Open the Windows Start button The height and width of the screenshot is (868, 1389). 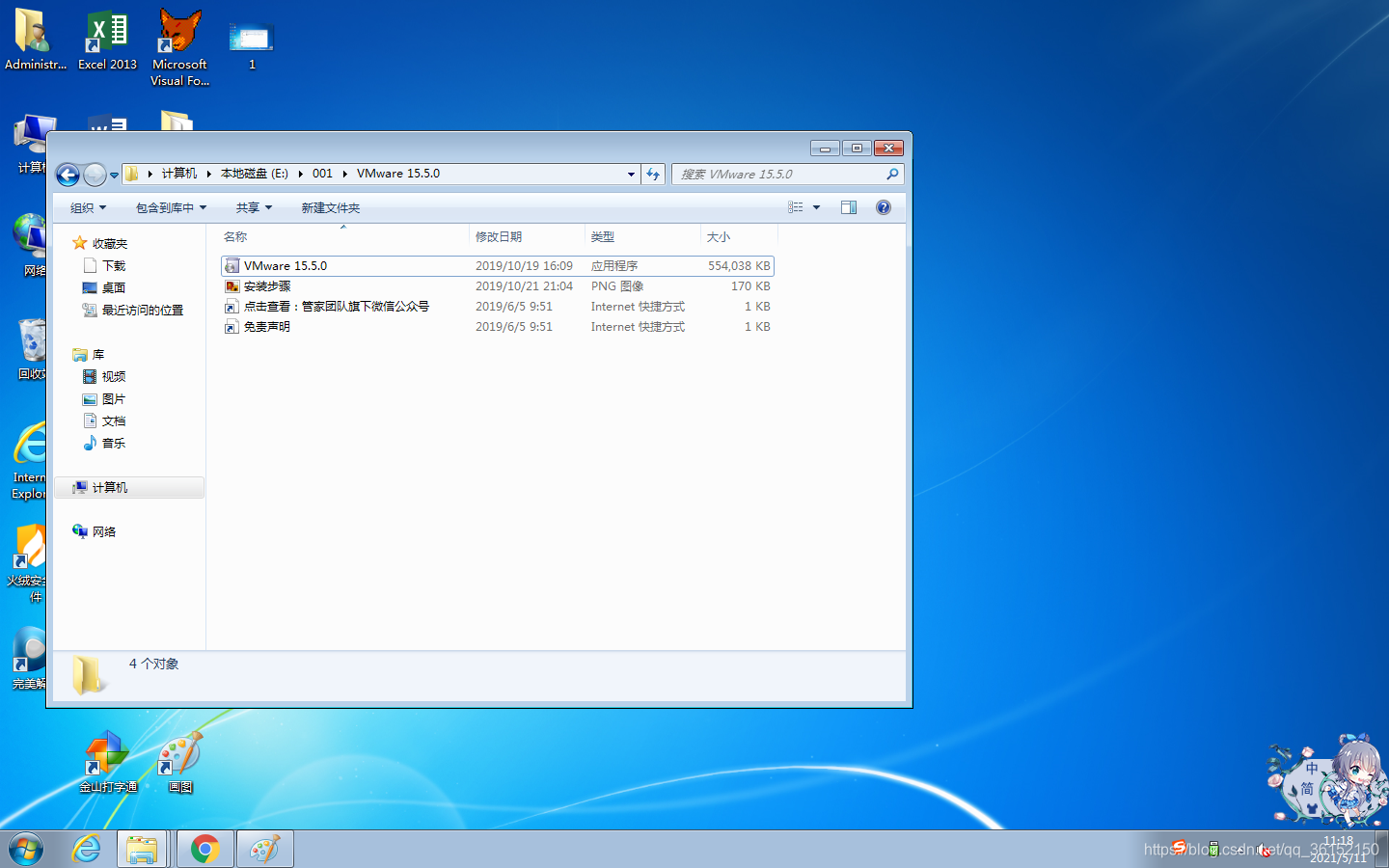26,850
